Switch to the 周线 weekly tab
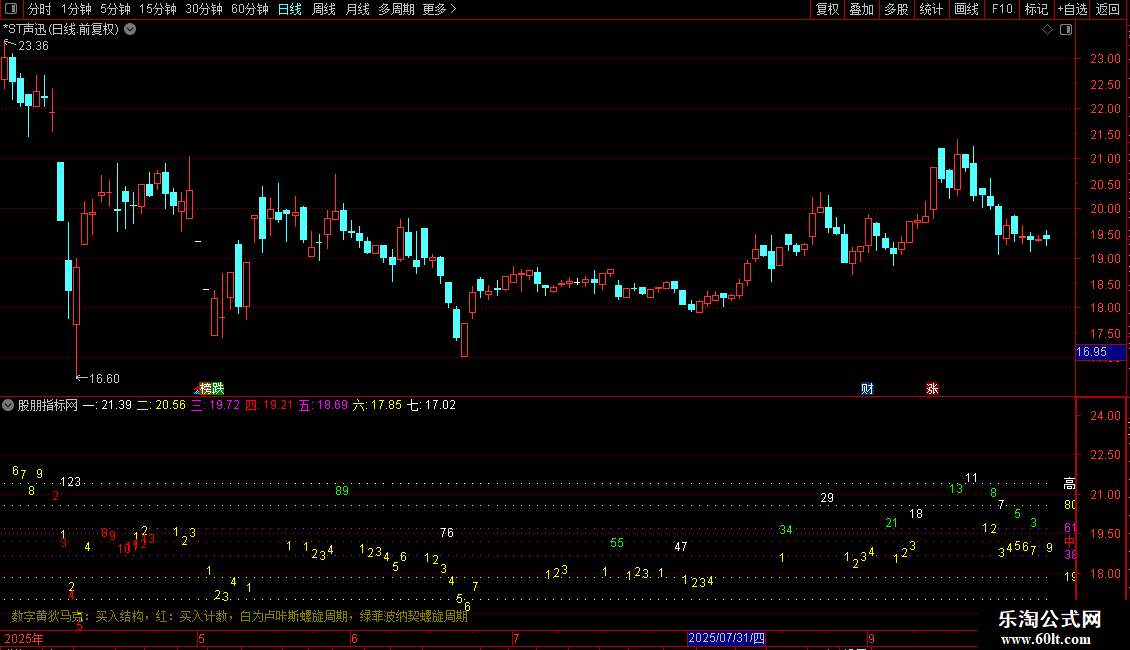Image resolution: width=1130 pixels, height=650 pixels. 324,9
